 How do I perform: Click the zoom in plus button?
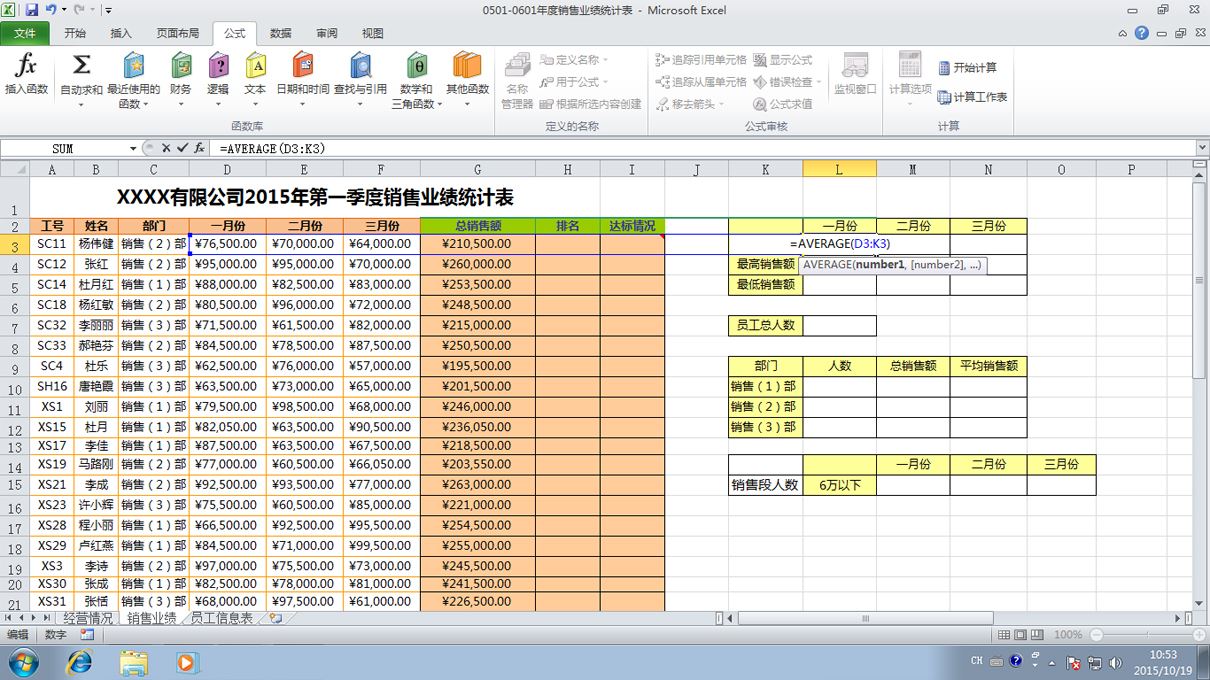[x=1198, y=634]
